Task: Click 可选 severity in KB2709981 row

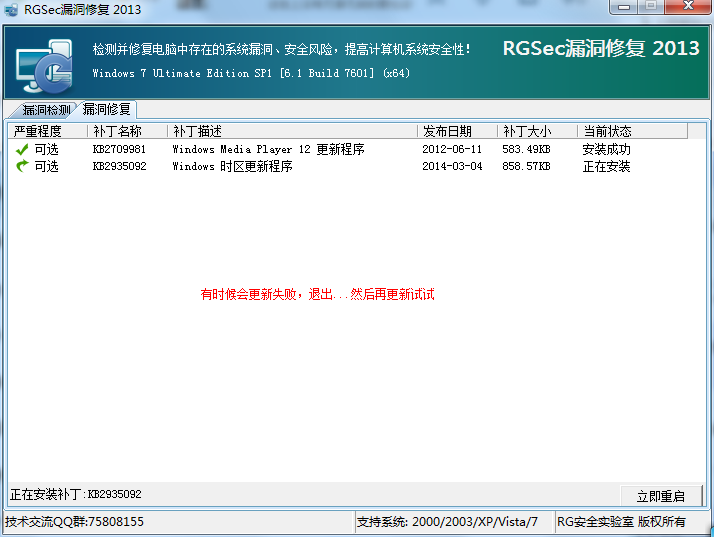Action: pos(46,149)
